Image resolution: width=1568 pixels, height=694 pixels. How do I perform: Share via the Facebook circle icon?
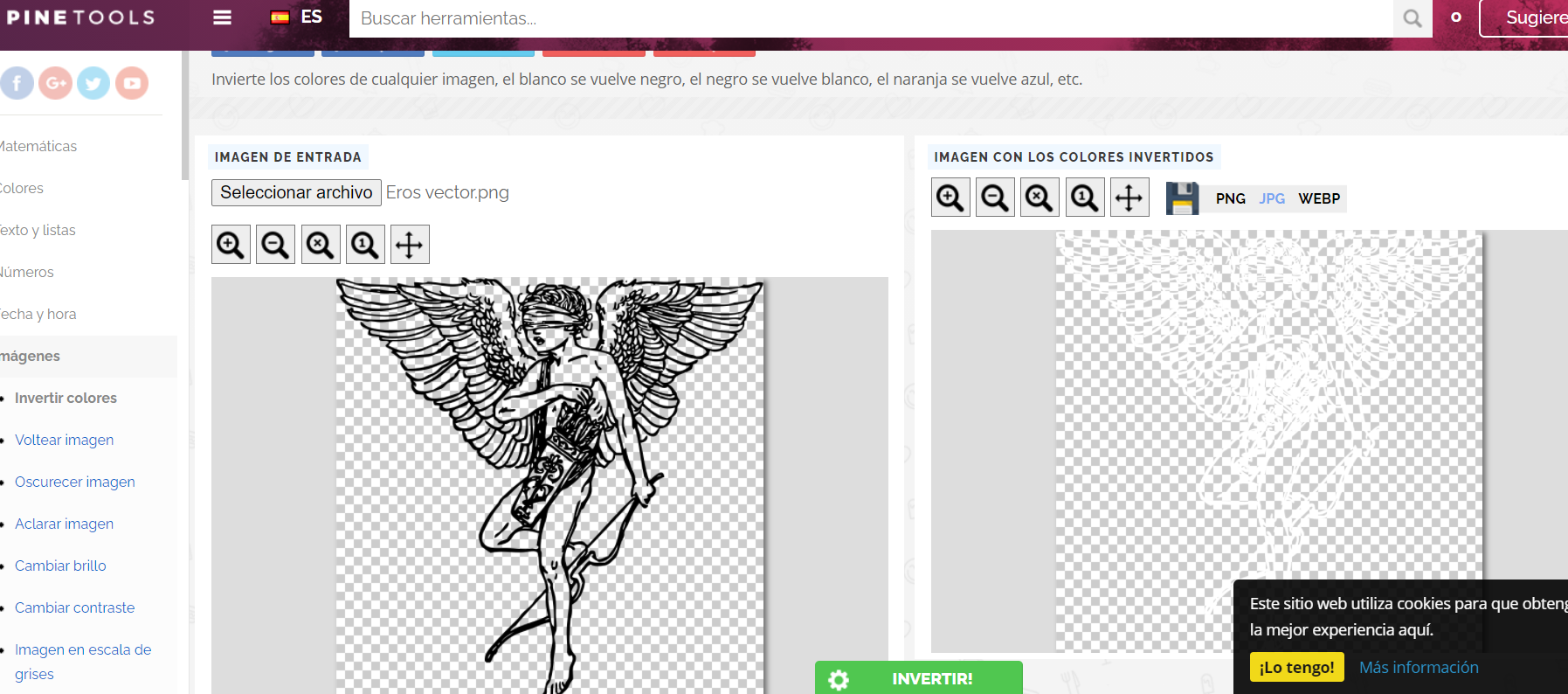click(x=17, y=83)
